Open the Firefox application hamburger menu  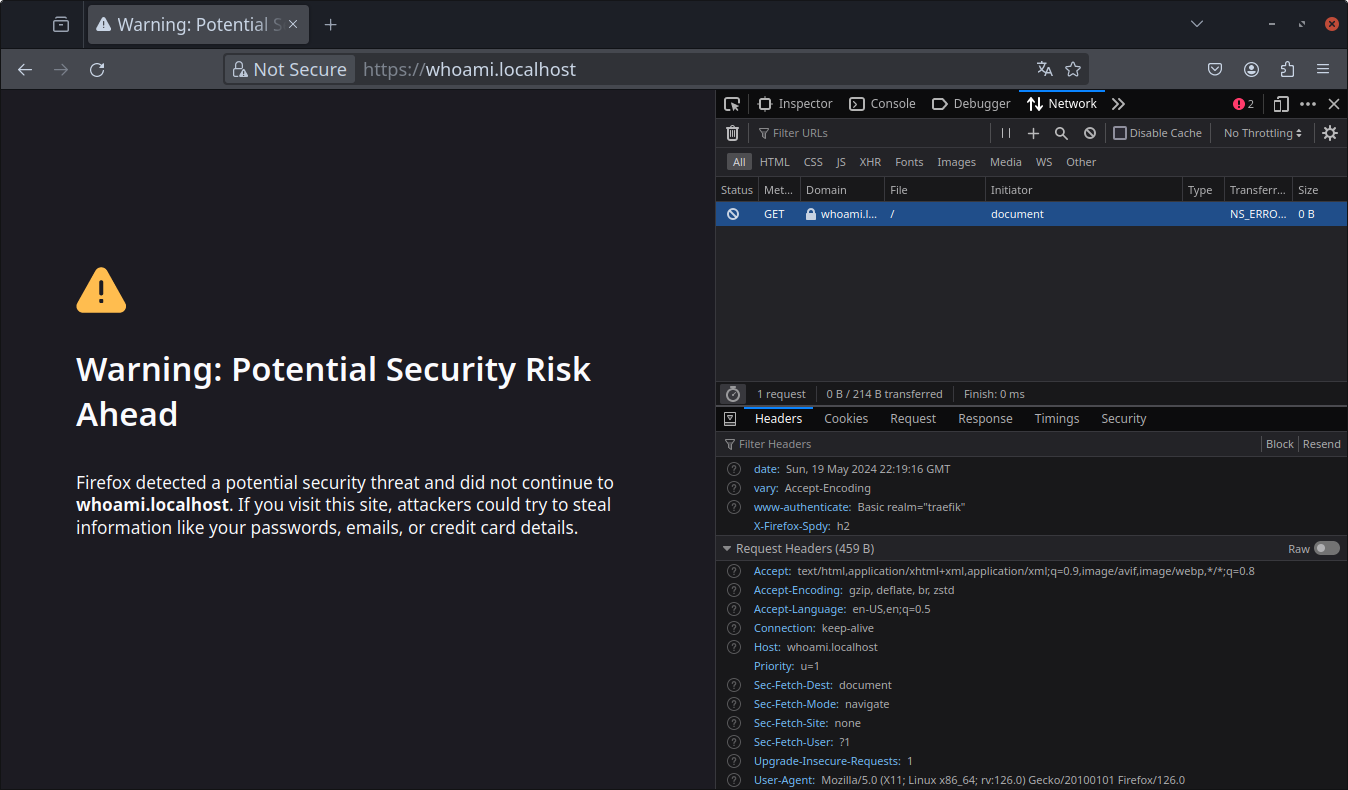pyautogui.click(x=1323, y=69)
